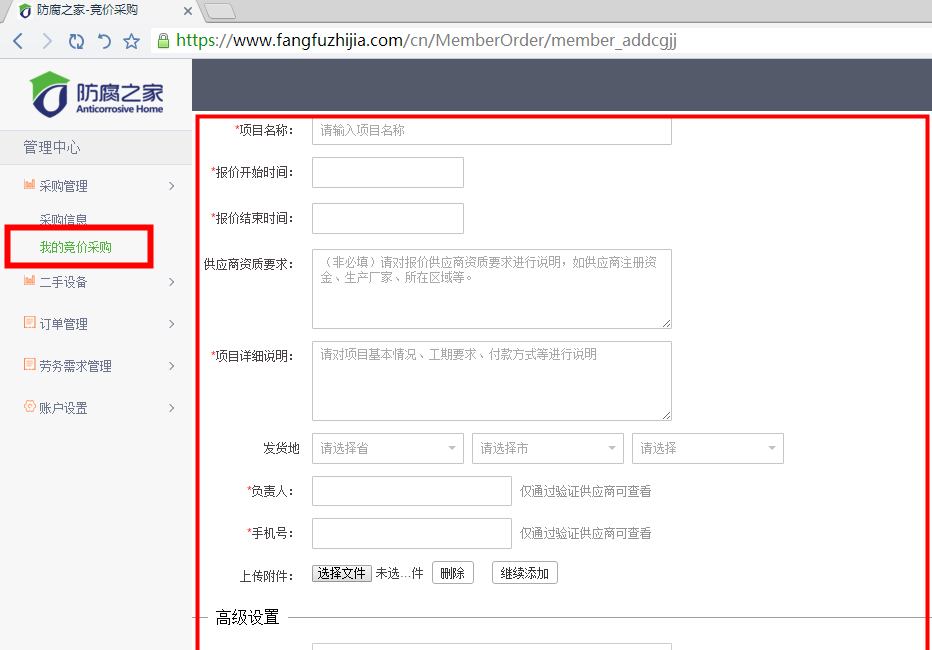
Task: Open the 请选择市 city dropdown
Action: (x=547, y=448)
